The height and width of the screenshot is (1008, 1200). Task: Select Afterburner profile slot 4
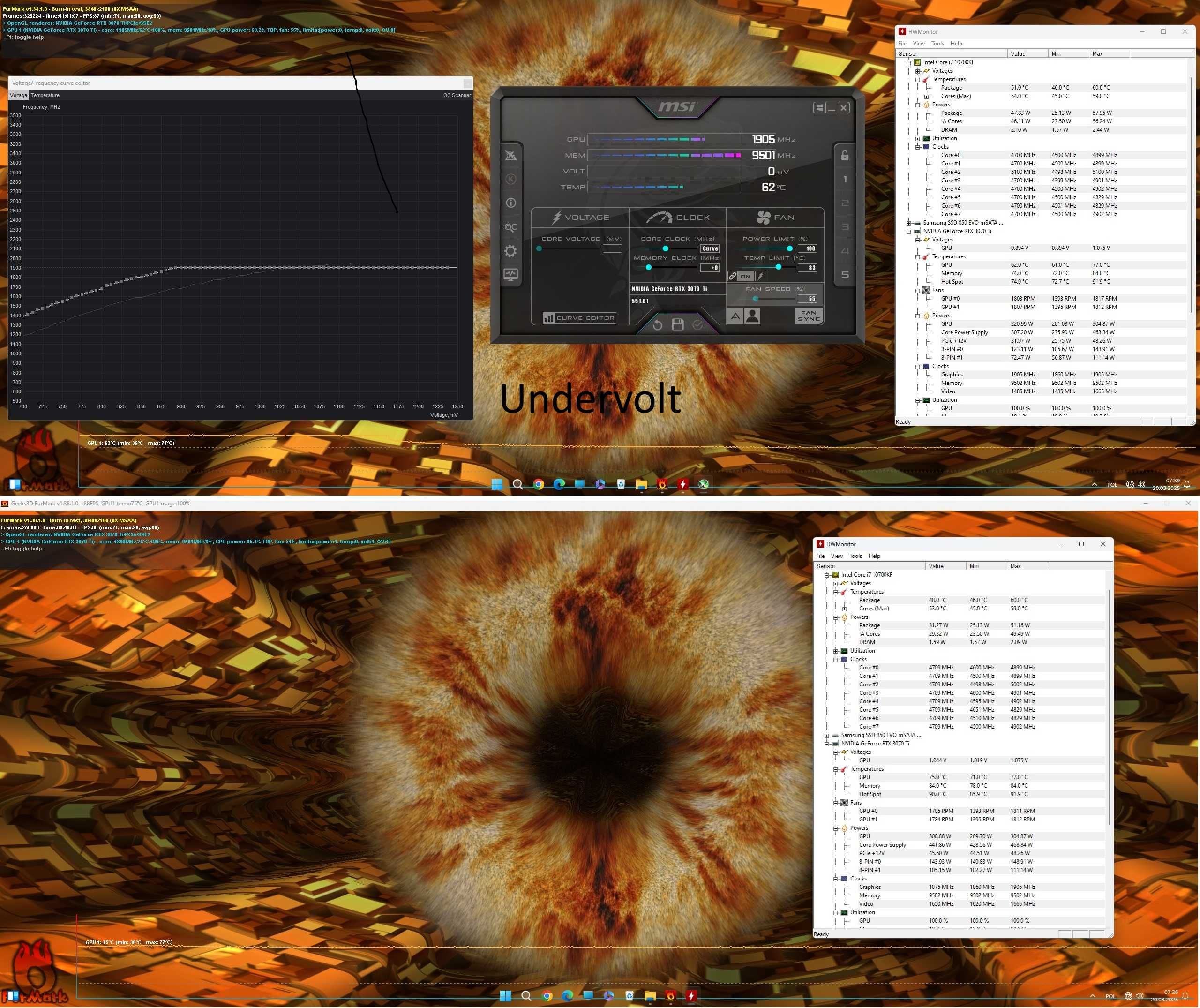pos(845,251)
